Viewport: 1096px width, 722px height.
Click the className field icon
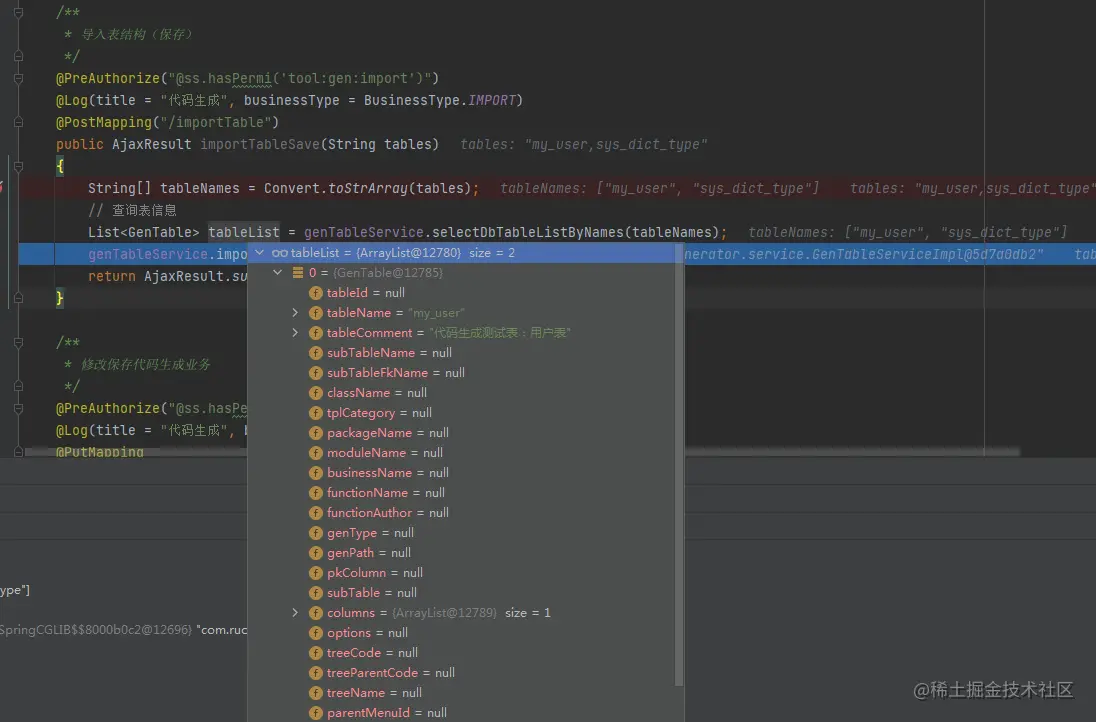pyautogui.click(x=316, y=393)
